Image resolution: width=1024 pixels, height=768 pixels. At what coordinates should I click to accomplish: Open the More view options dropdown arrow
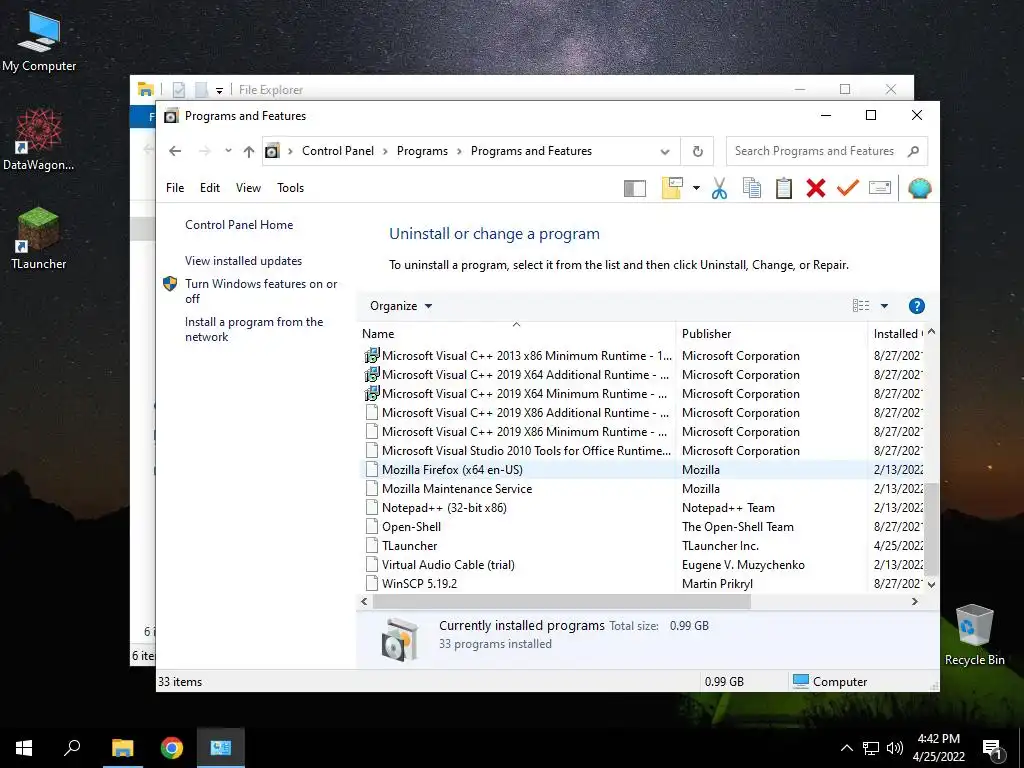[884, 306]
